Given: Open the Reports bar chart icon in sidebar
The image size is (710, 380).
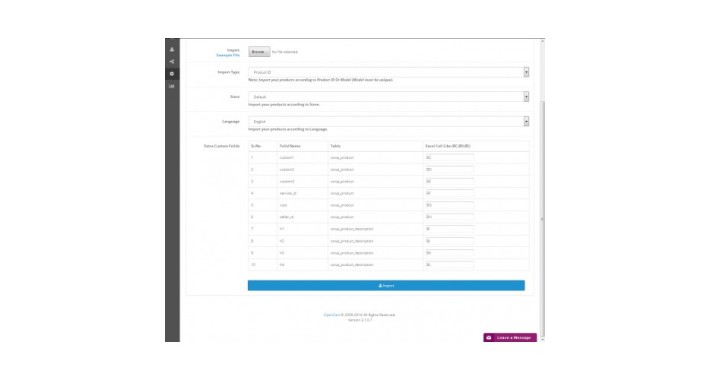Looking at the screenshot, I should pyautogui.click(x=172, y=86).
